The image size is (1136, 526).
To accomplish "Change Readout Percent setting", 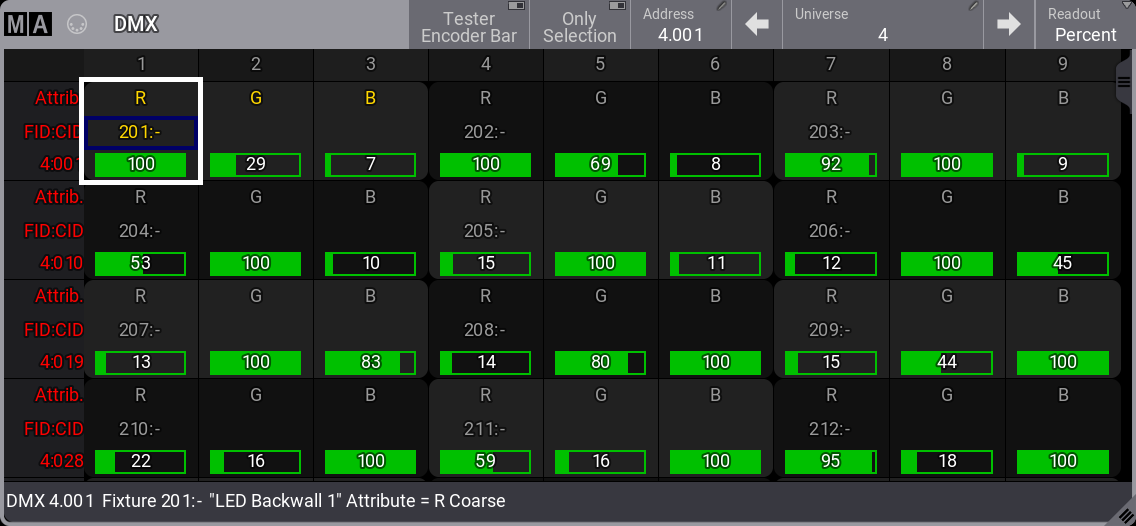I will (x=1085, y=25).
